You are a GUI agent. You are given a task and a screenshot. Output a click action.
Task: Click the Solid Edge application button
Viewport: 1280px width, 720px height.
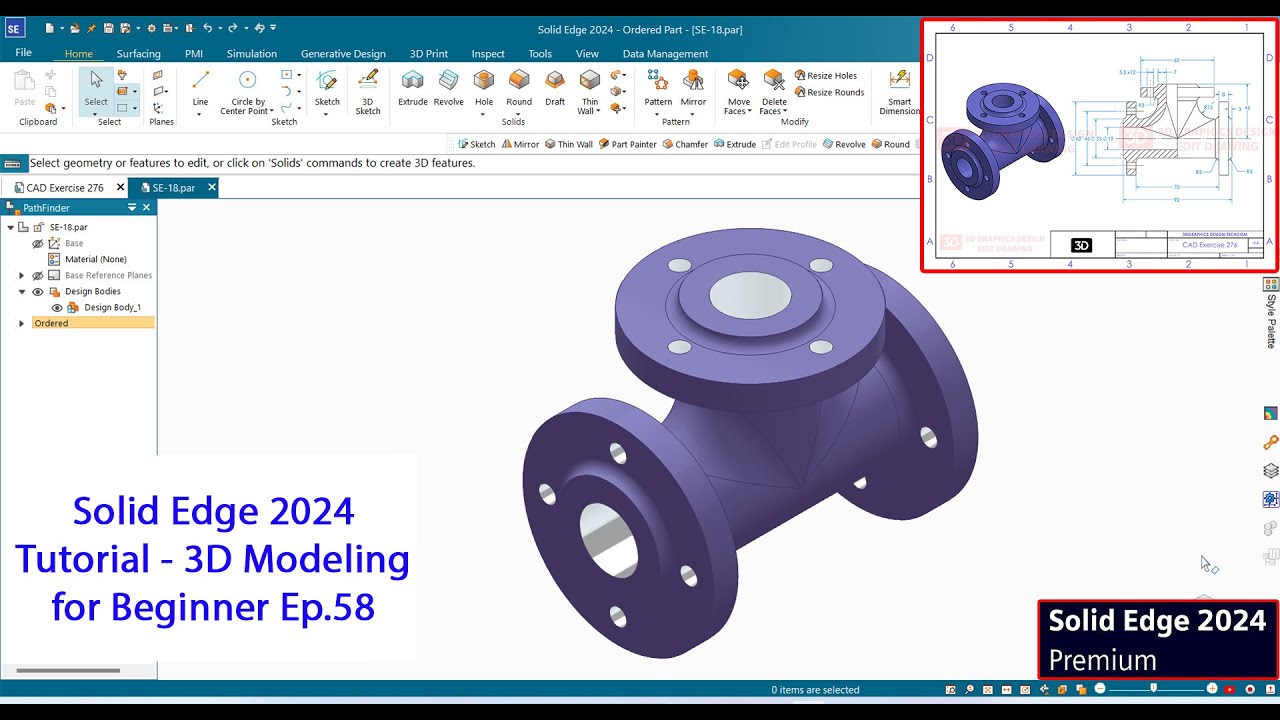(14, 29)
